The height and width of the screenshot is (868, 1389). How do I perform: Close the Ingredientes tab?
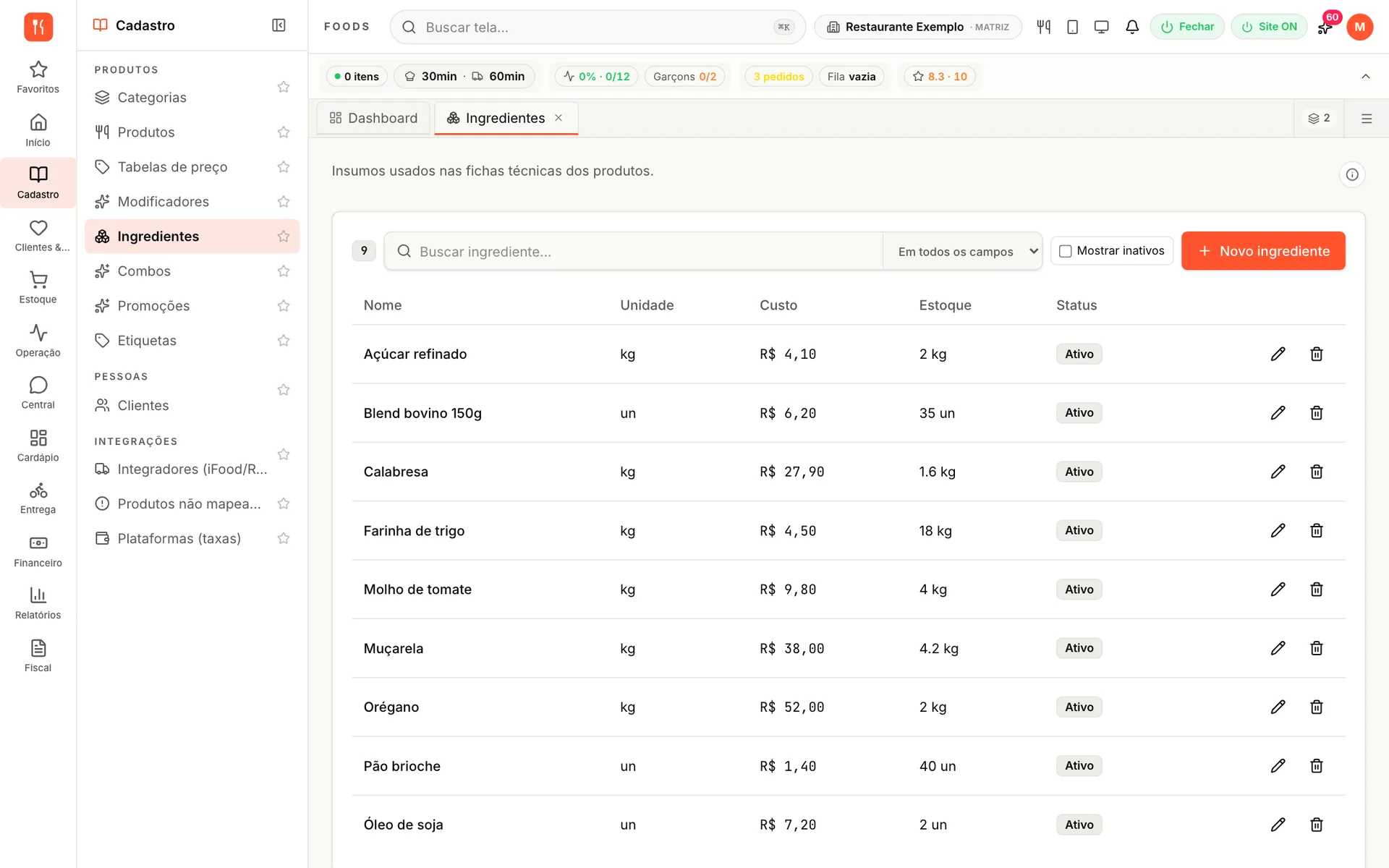coord(558,118)
